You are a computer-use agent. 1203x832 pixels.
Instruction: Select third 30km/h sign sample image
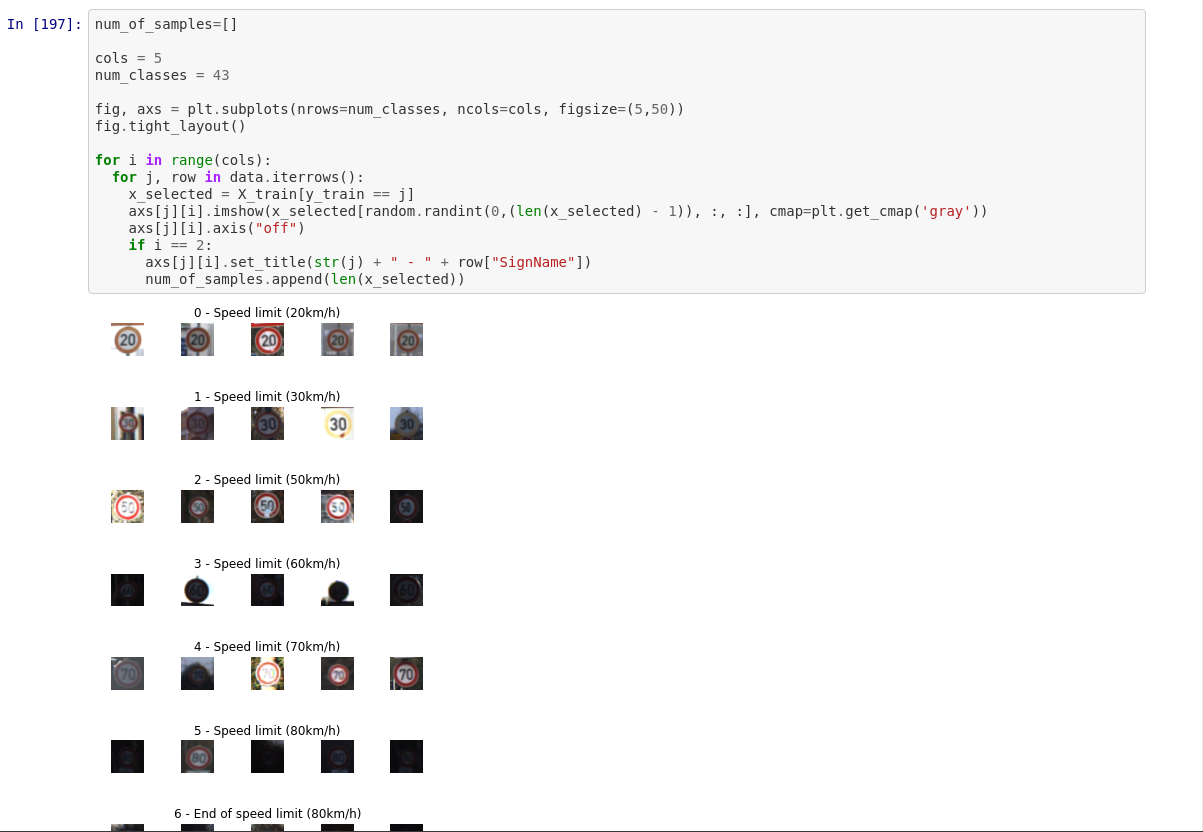pos(267,423)
